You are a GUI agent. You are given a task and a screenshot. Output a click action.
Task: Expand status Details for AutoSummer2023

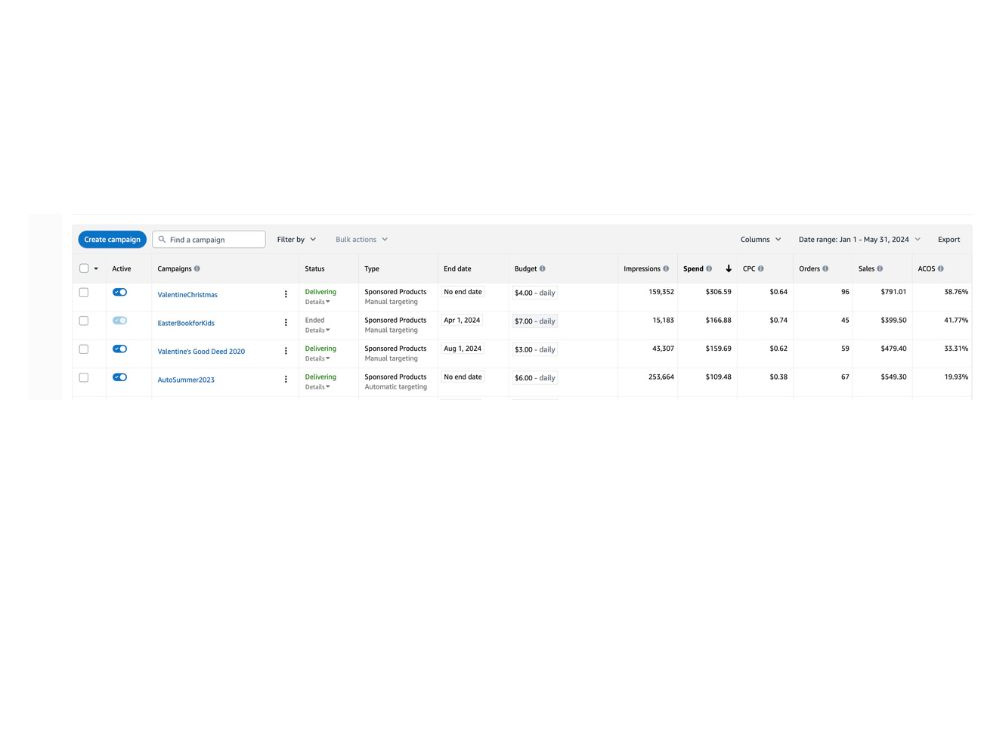[317, 387]
